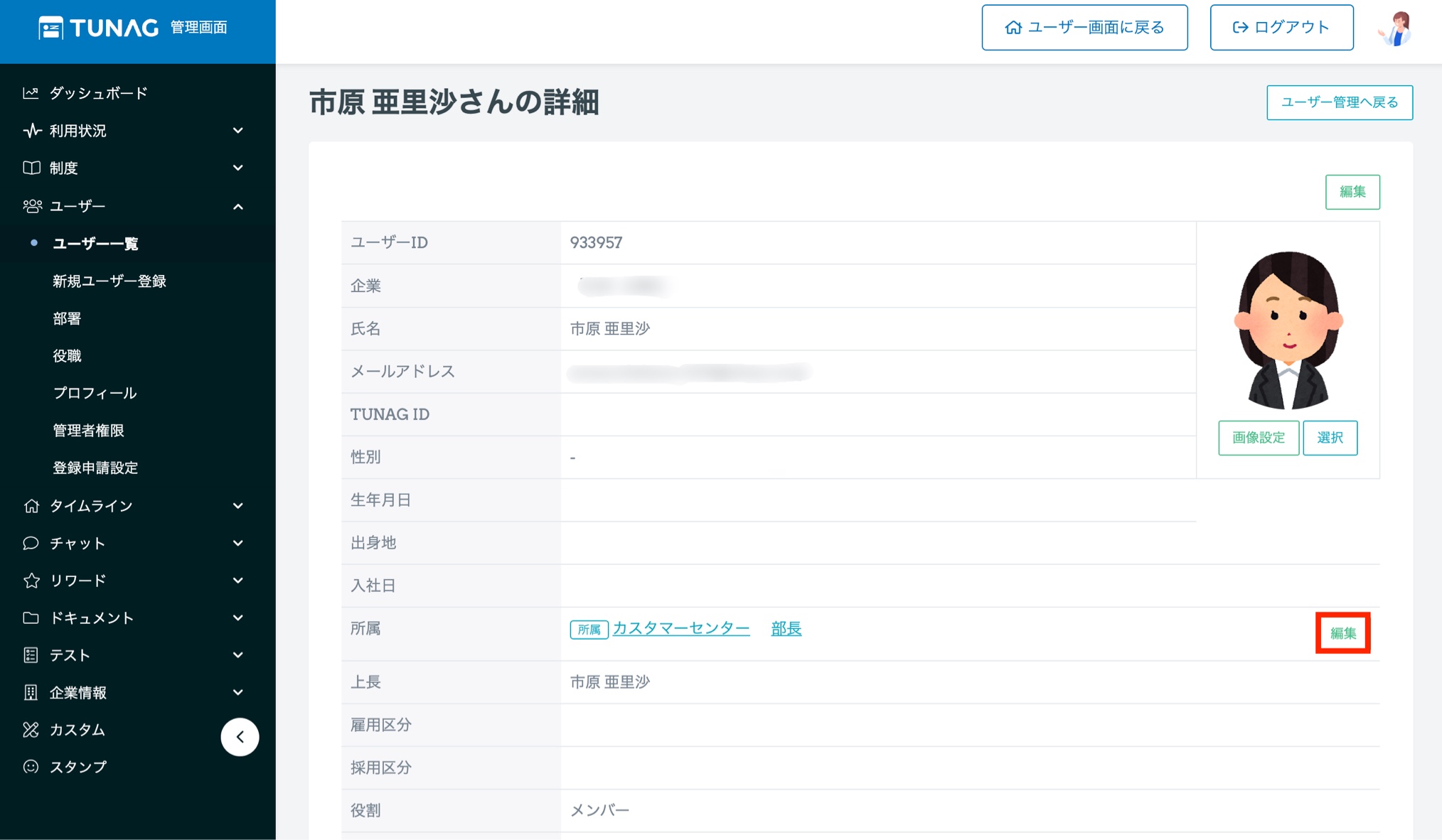The image size is (1442, 840).
Task: Open the カスタマーセンター department link
Action: point(680,629)
